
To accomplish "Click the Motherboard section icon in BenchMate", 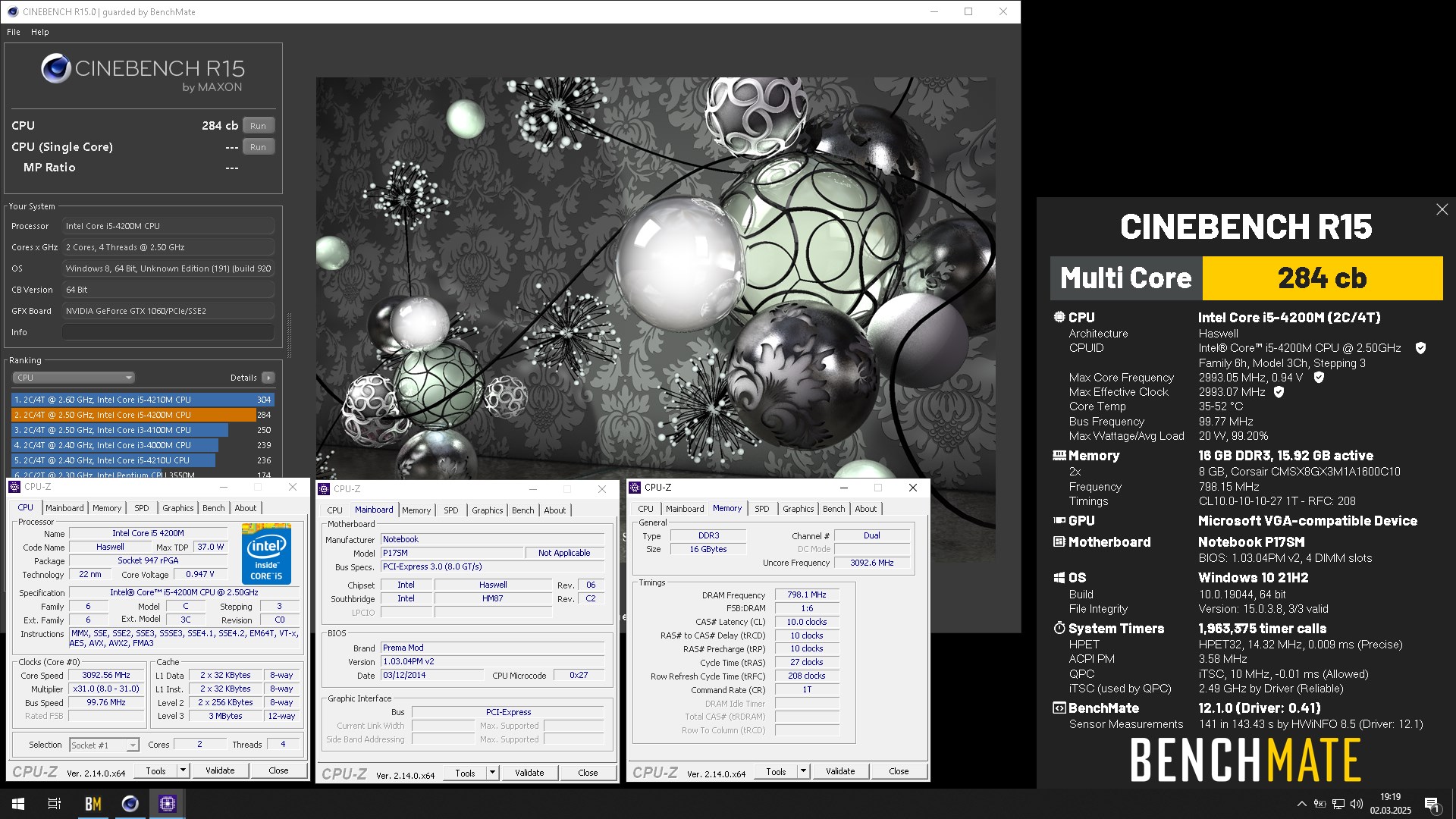I will point(1059,542).
